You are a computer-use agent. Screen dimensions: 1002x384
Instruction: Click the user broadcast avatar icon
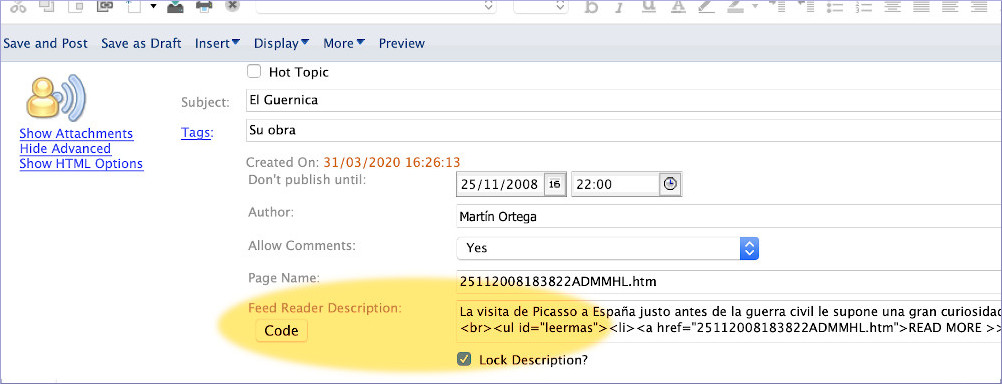[56, 98]
